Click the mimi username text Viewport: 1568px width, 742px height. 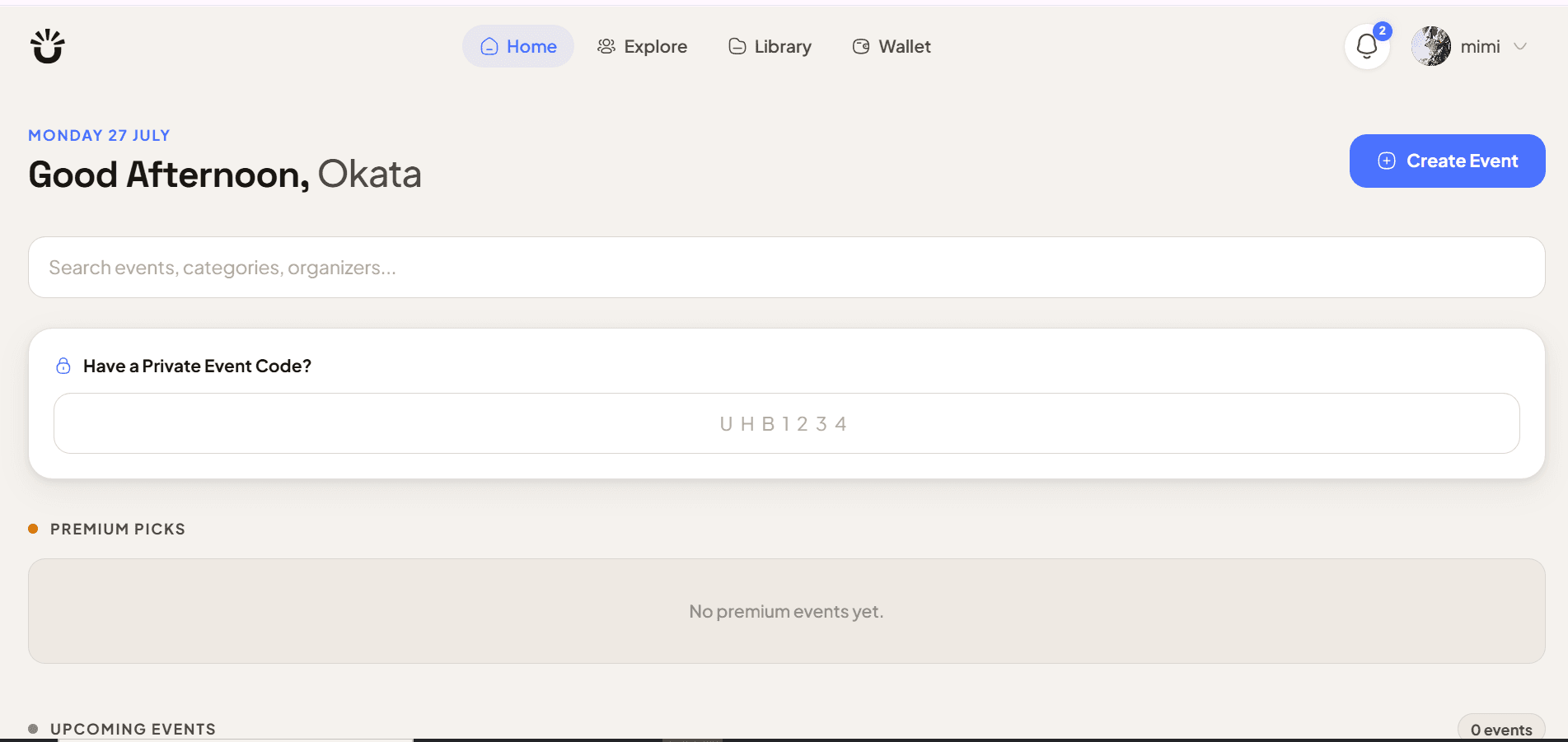pyautogui.click(x=1480, y=47)
